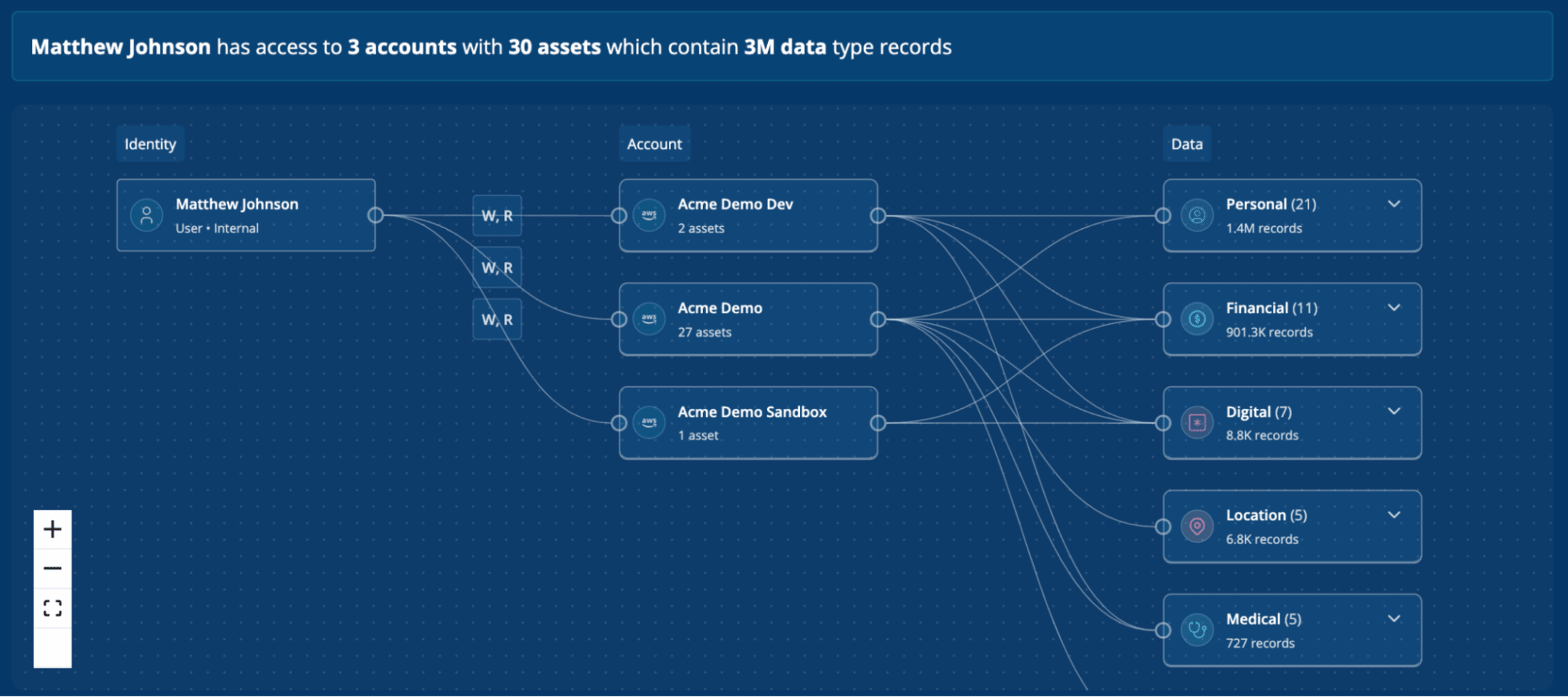The width and height of the screenshot is (1568, 697).
Task: Expand the Financial (11) data card
Action: coord(1394,307)
